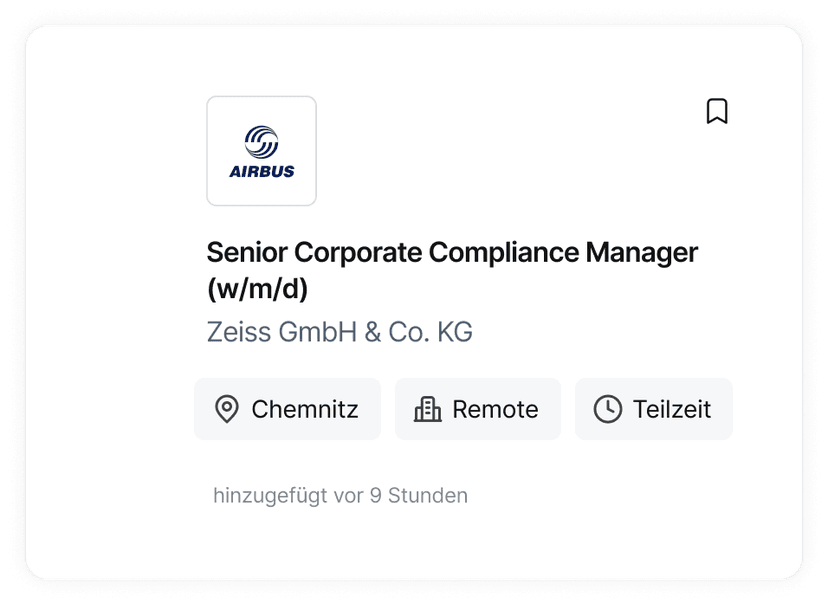Image resolution: width=828 pixels, height=605 pixels.
Task: Click the Airbus swirl emblem
Action: [262, 141]
